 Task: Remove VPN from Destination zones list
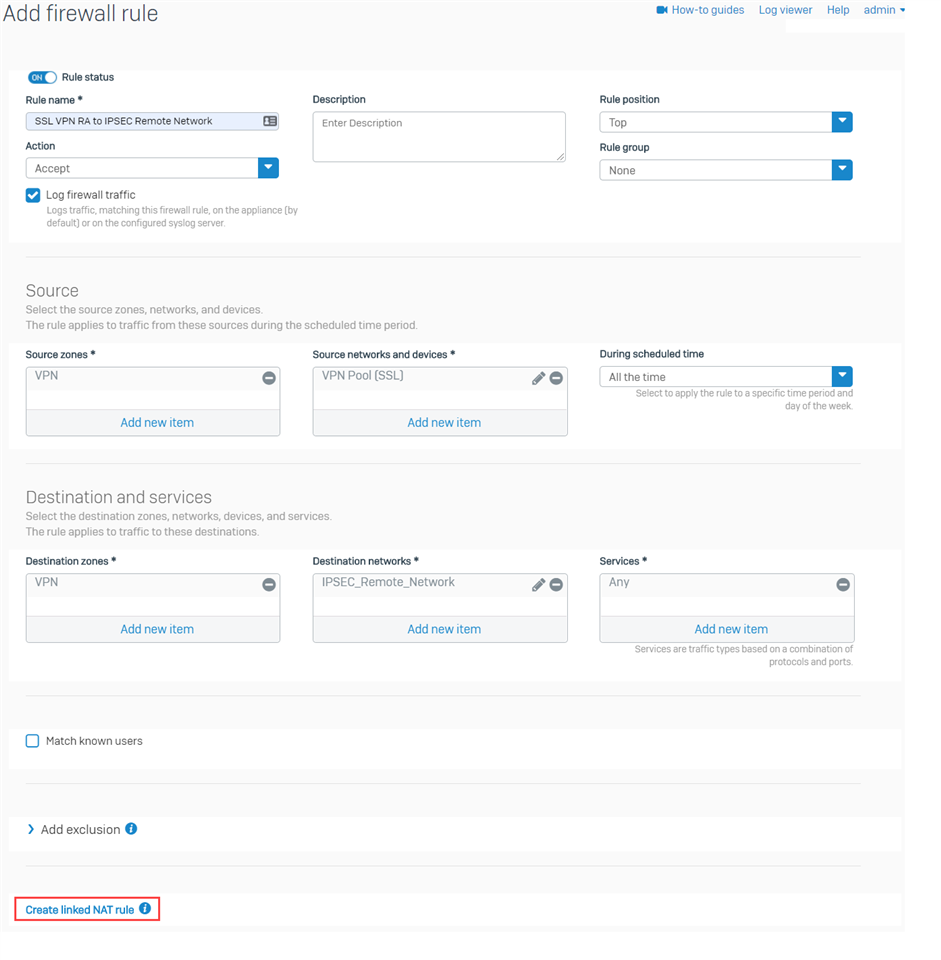tap(269, 585)
